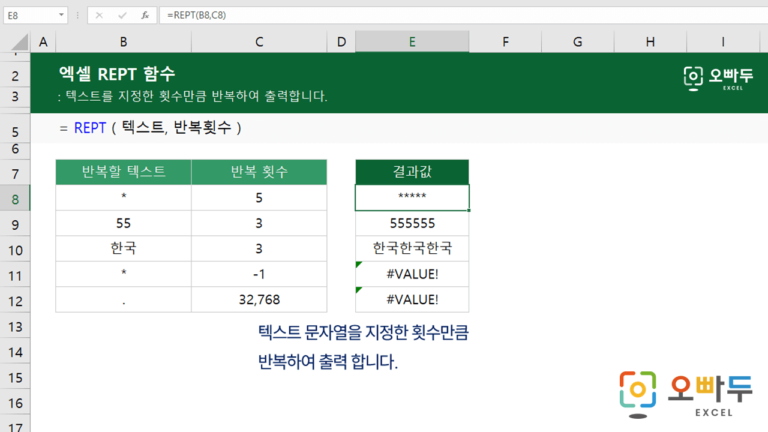Screen dimensions: 768x432
Task: Select result cell showing 555555
Action: pyautogui.click(x=412, y=223)
